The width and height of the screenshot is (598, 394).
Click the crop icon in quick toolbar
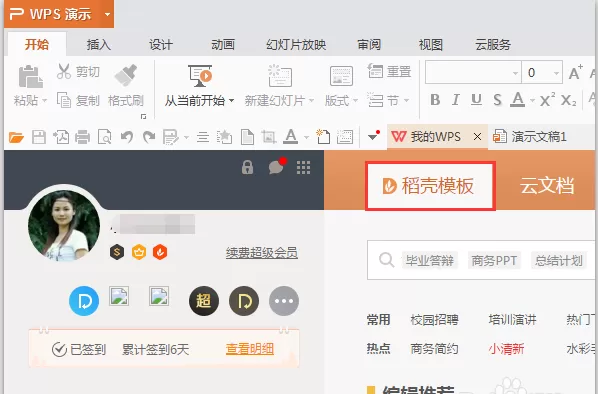pos(269,137)
